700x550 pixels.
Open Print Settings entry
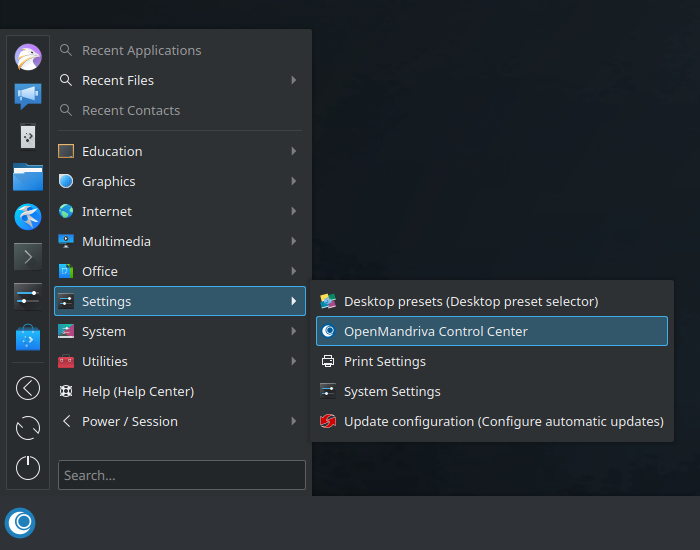point(492,361)
